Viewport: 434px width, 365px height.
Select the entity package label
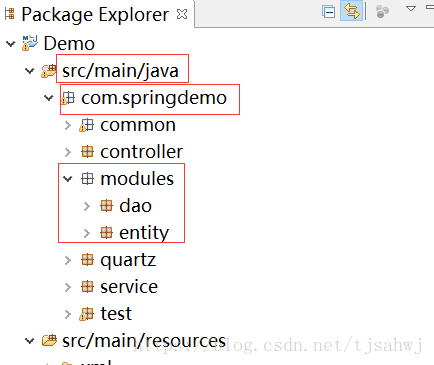[x=144, y=233]
